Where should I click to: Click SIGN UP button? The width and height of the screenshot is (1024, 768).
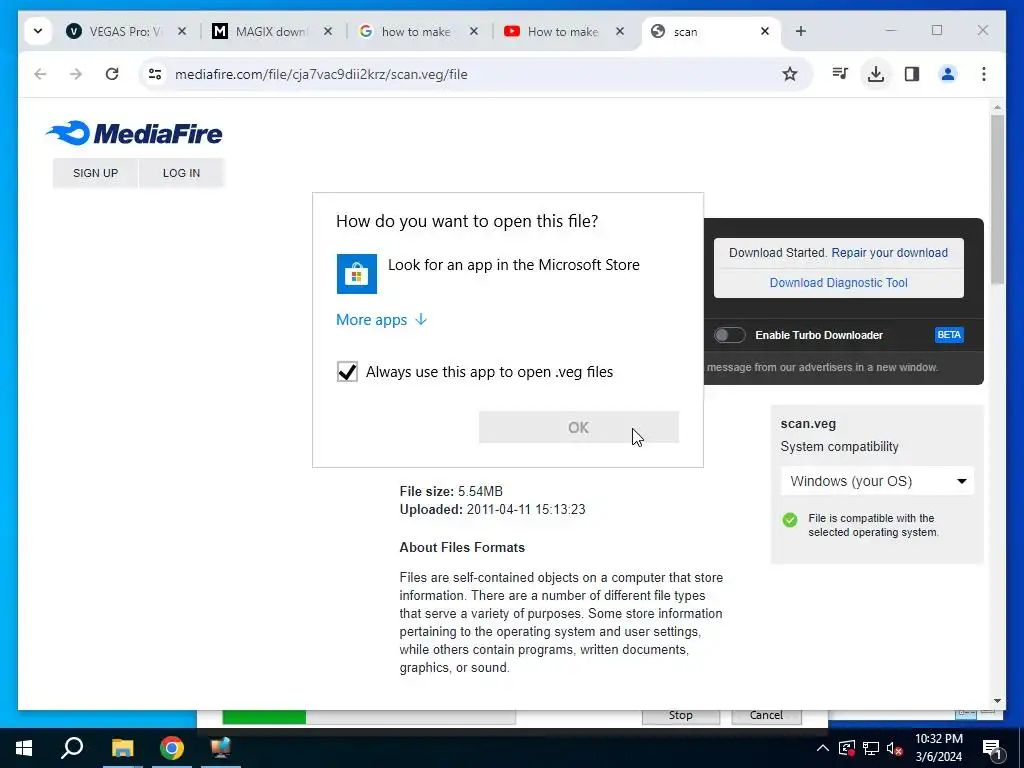point(95,173)
